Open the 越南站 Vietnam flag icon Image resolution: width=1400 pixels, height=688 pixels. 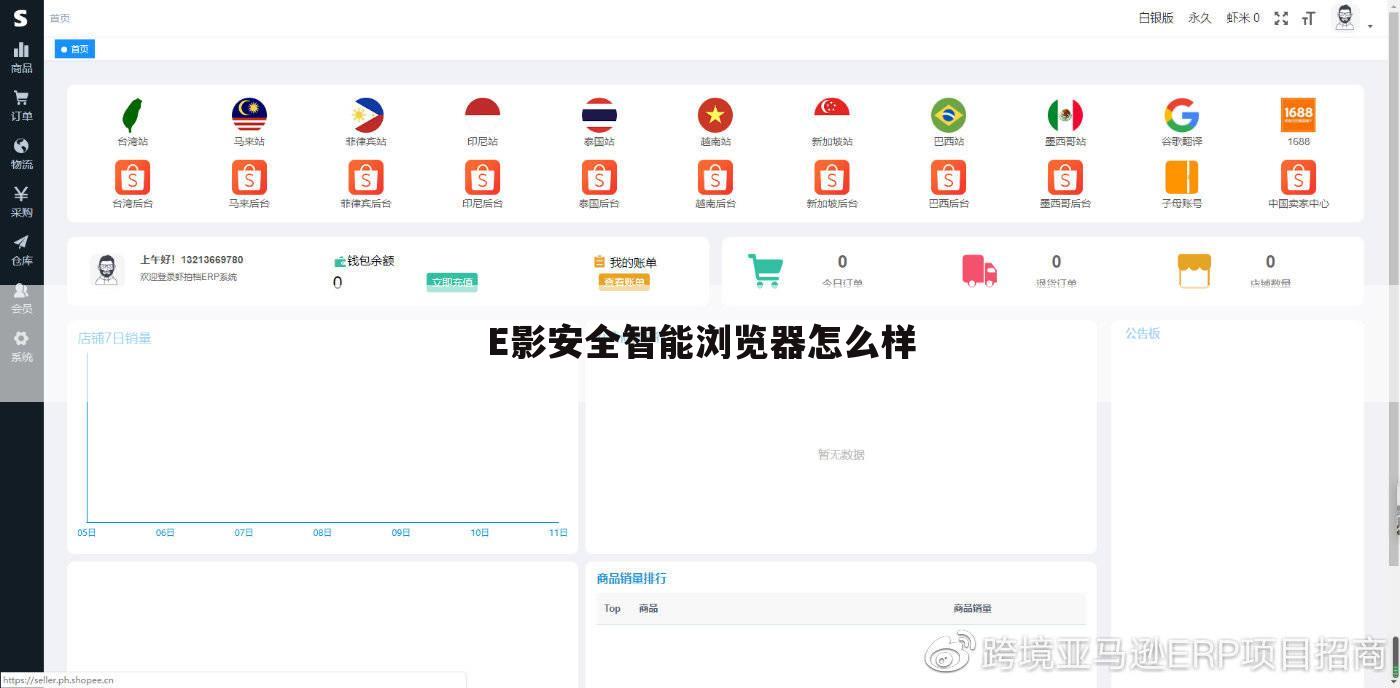[715, 116]
